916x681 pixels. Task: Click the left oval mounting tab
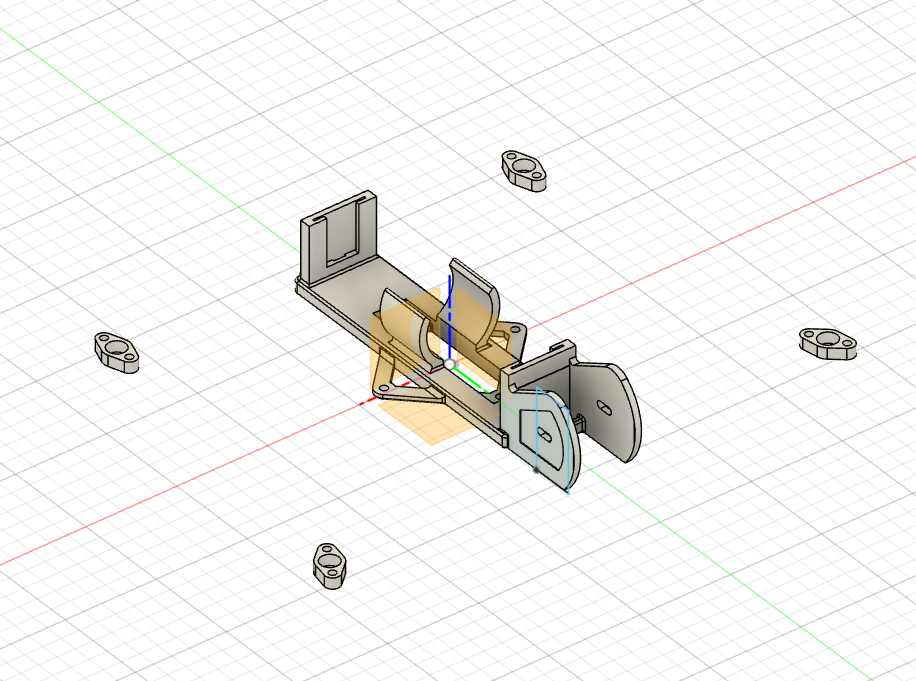(118, 350)
